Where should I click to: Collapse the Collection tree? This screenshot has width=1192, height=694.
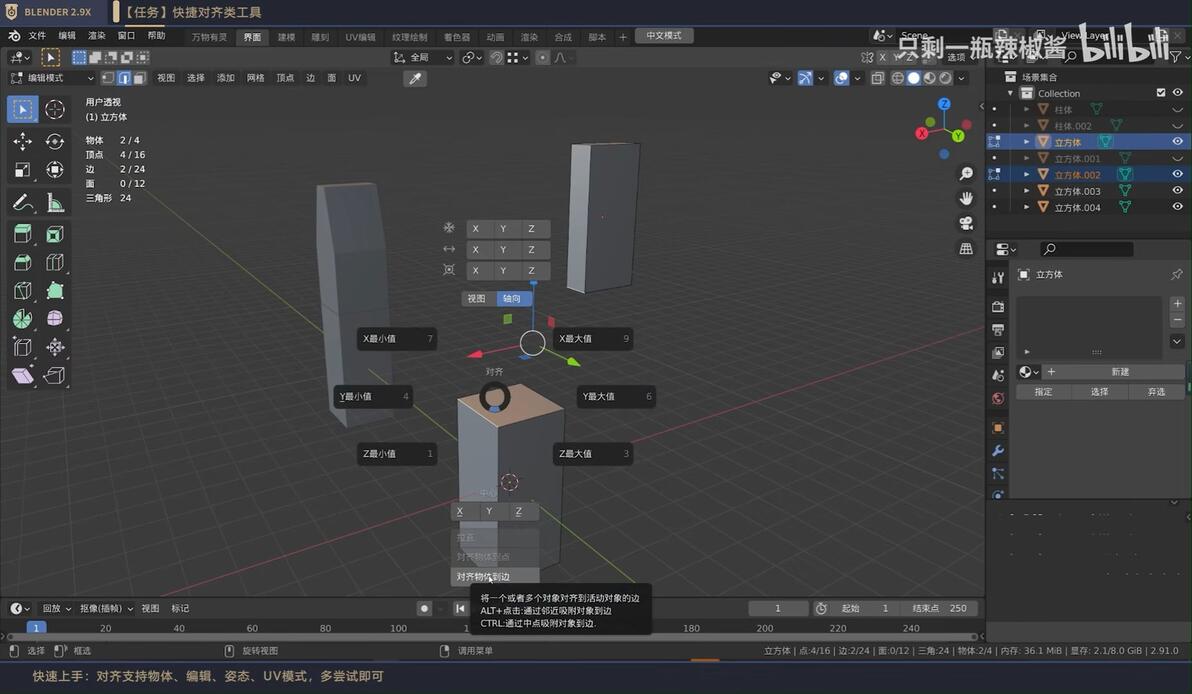(1010, 93)
